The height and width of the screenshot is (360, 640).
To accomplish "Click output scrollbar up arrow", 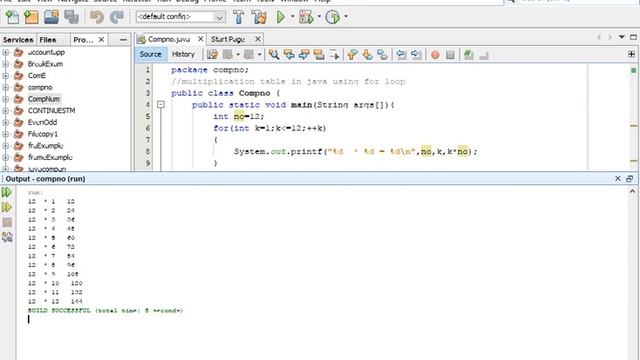I will pyautogui.click(x=633, y=191).
